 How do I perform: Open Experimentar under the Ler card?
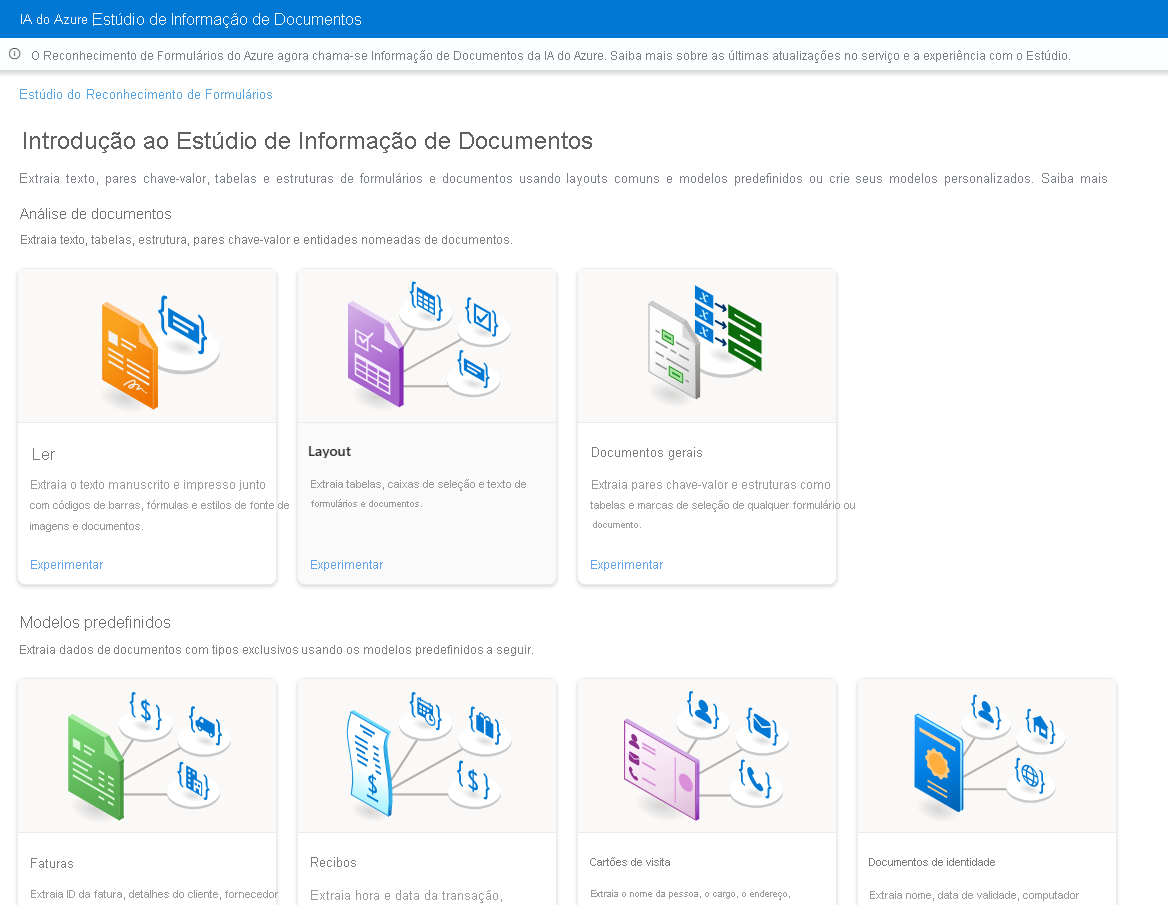66,564
